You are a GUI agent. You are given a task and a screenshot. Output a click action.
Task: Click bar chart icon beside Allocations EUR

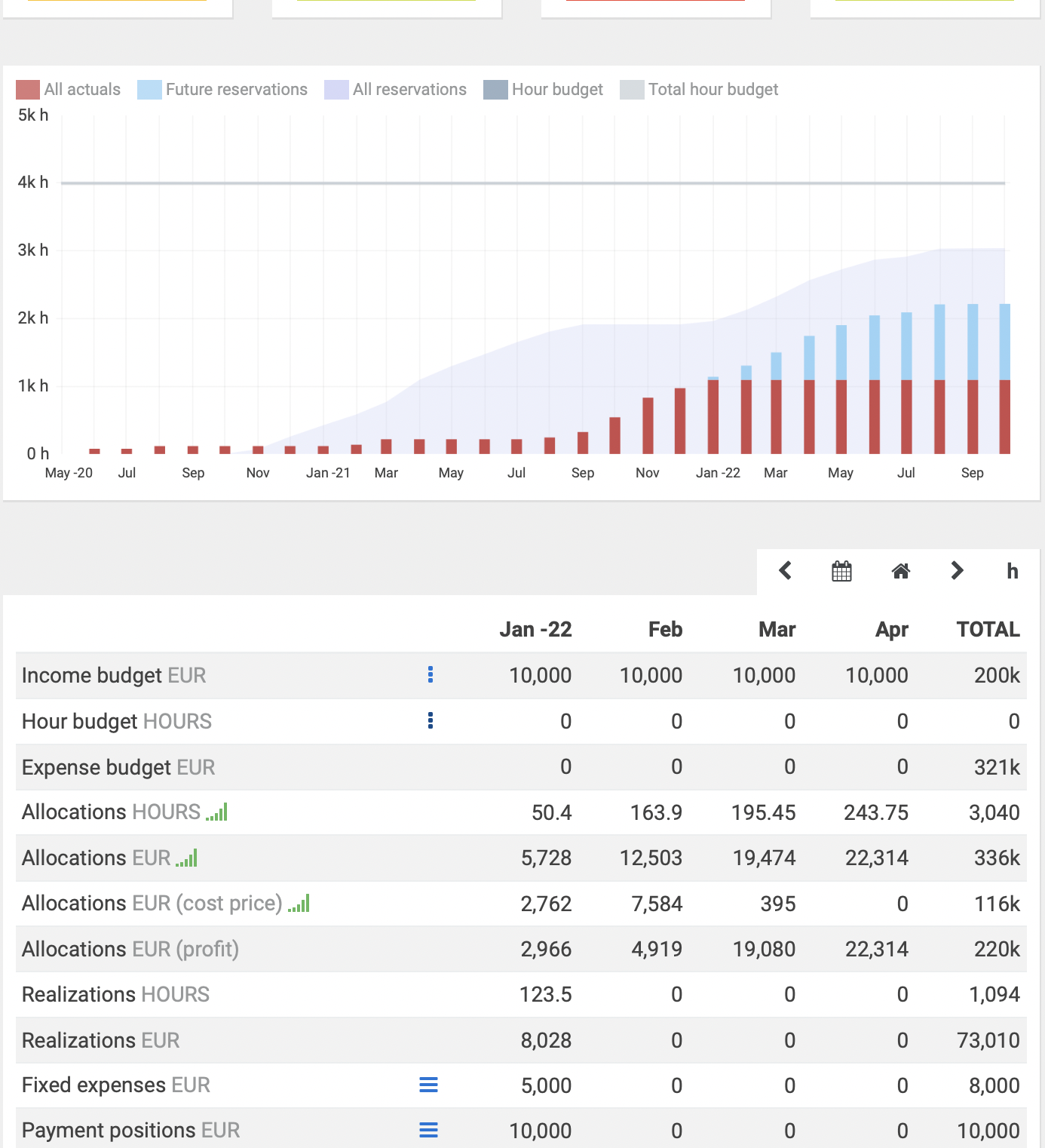click(x=187, y=858)
